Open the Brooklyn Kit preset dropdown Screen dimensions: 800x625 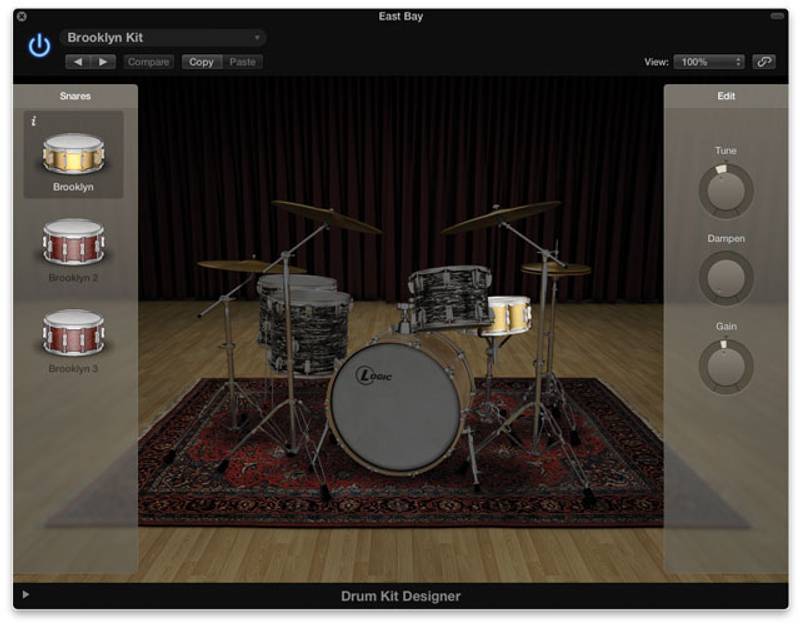pyautogui.click(x=163, y=38)
